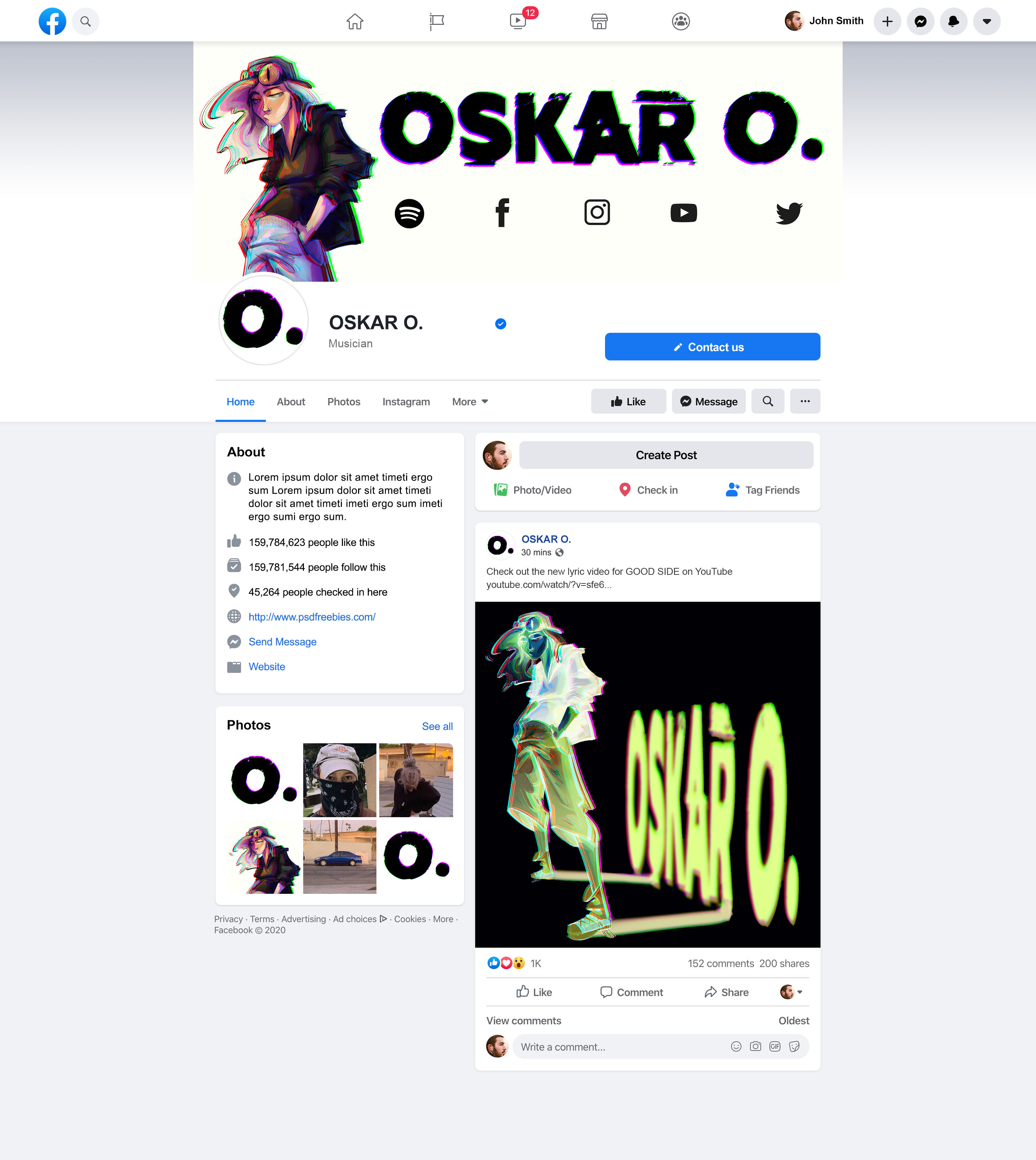Switch to the About tab
The height and width of the screenshot is (1160, 1036).
(x=291, y=401)
